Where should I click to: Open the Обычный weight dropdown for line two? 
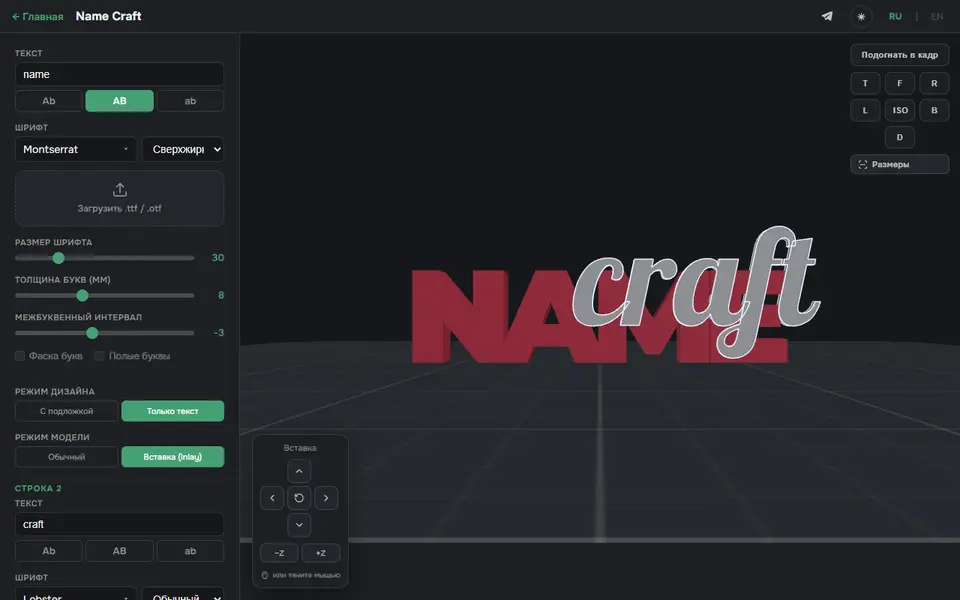coord(183,595)
